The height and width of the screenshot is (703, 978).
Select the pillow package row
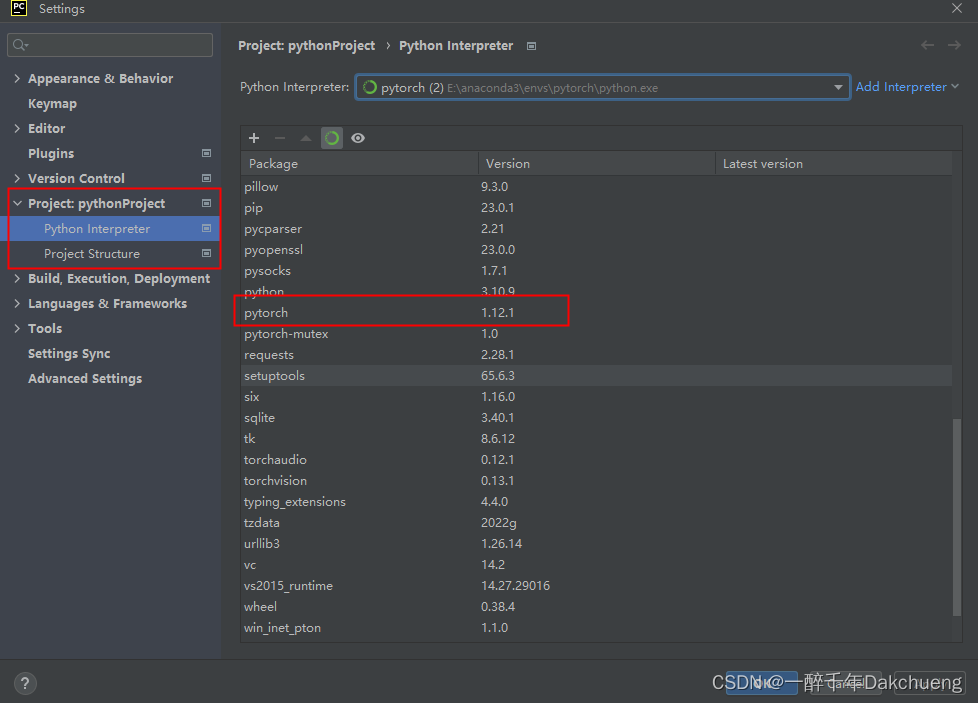596,187
